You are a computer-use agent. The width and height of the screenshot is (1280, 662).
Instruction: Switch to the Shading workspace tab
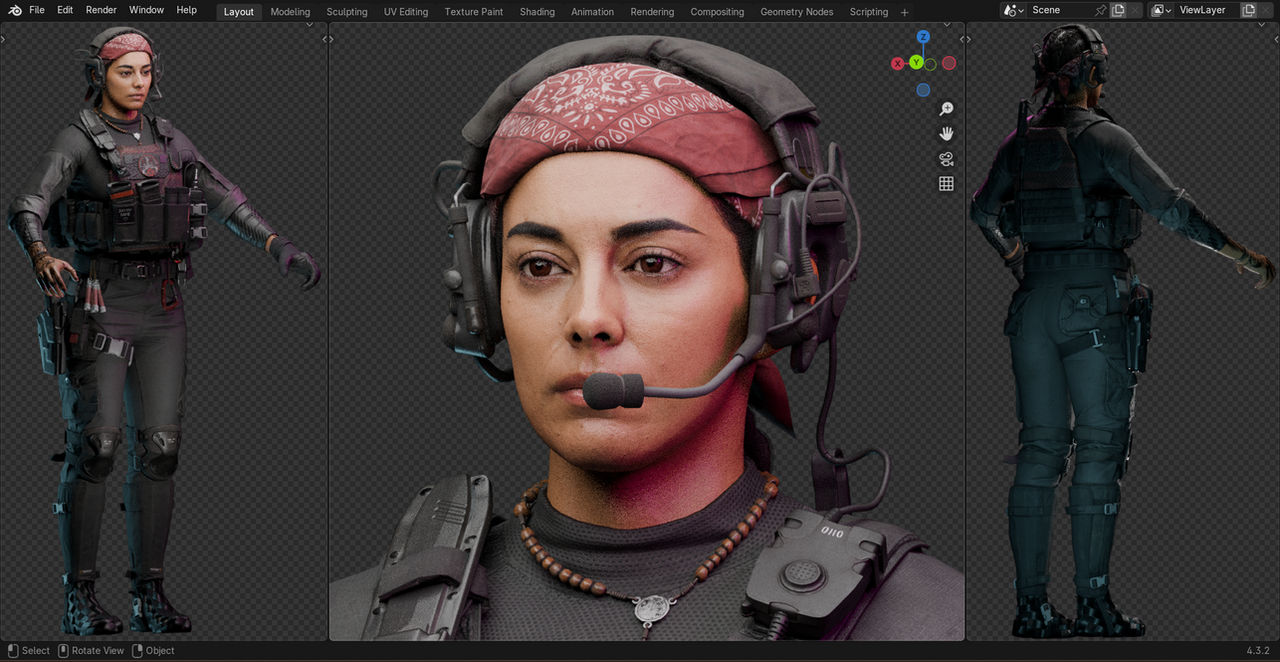tap(537, 12)
